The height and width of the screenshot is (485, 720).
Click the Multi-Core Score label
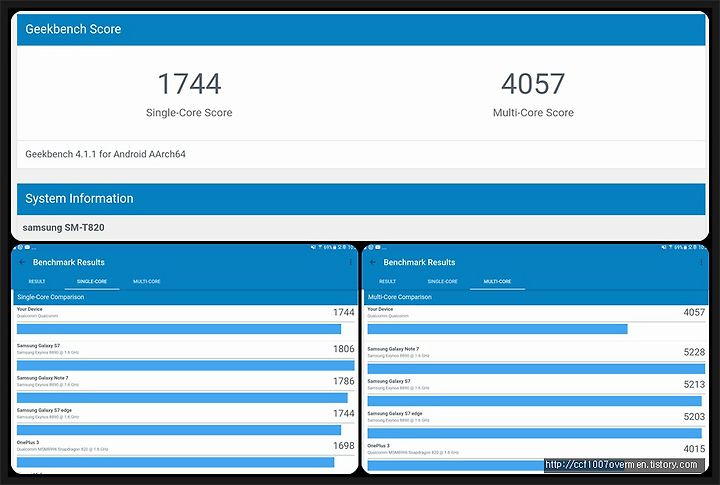click(x=533, y=113)
